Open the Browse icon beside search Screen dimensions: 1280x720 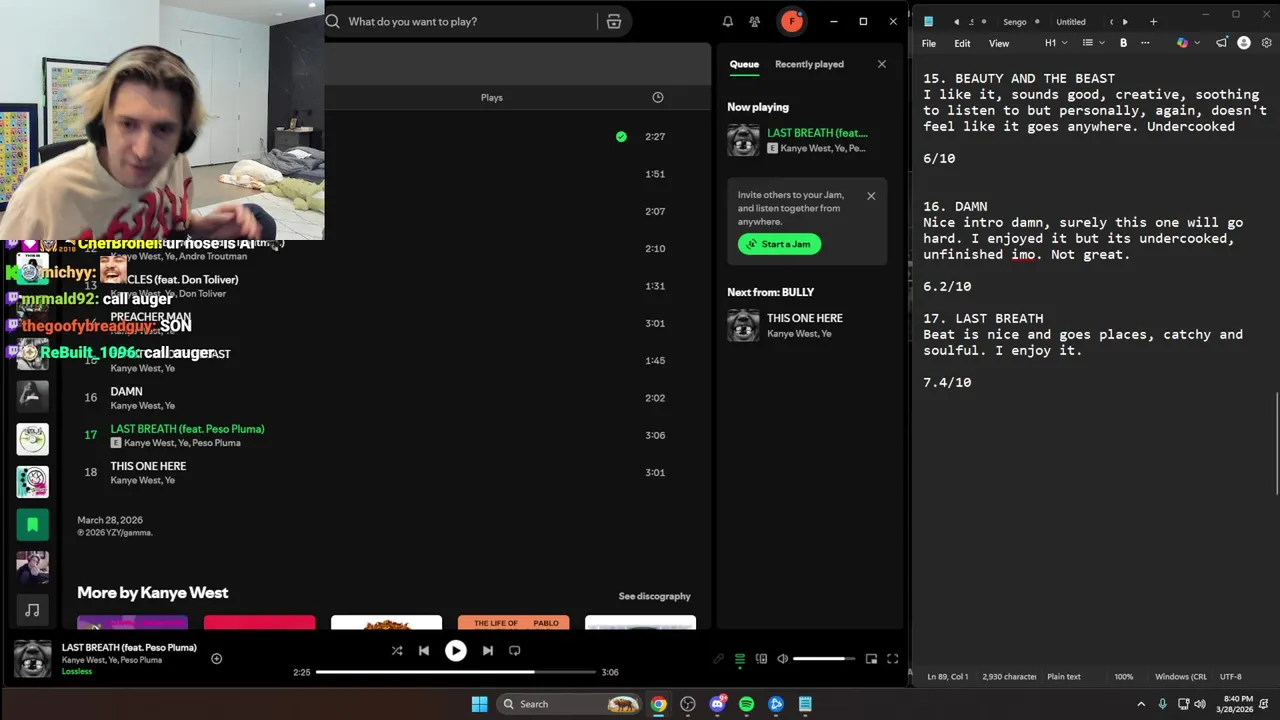[614, 21]
